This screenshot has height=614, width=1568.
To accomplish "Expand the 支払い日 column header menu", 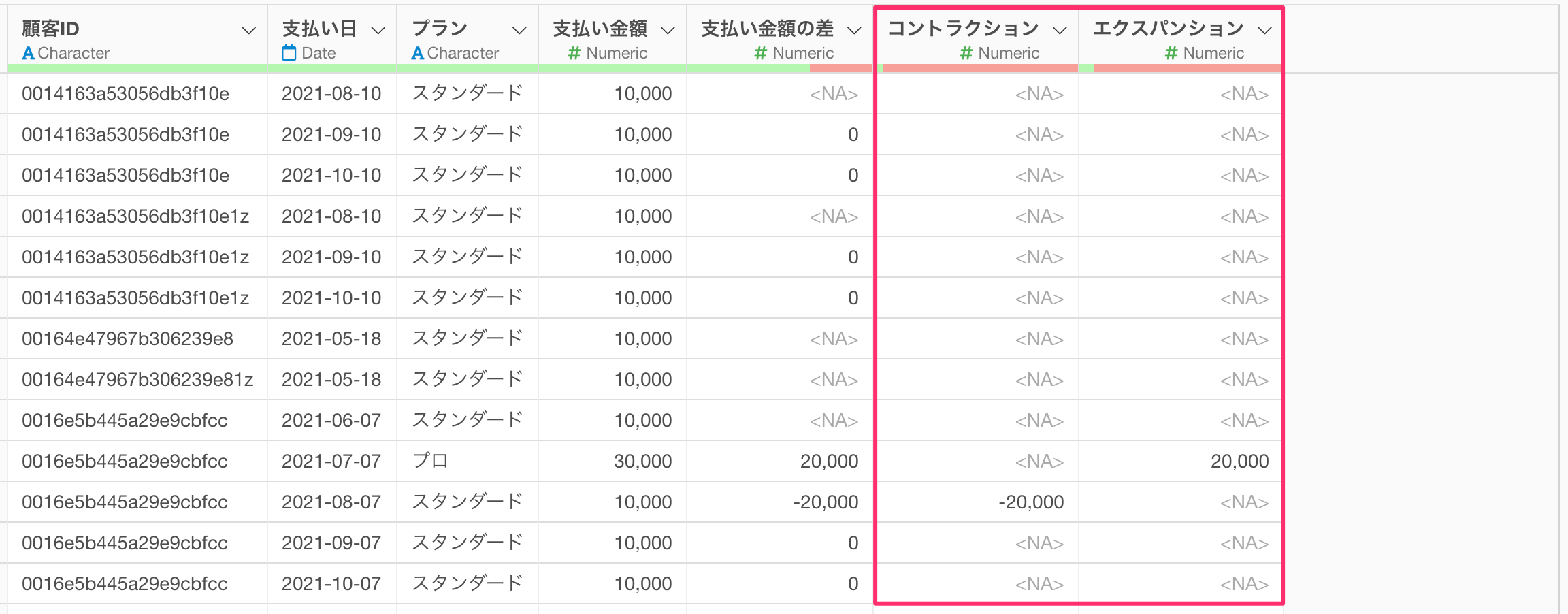I will point(378,30).
